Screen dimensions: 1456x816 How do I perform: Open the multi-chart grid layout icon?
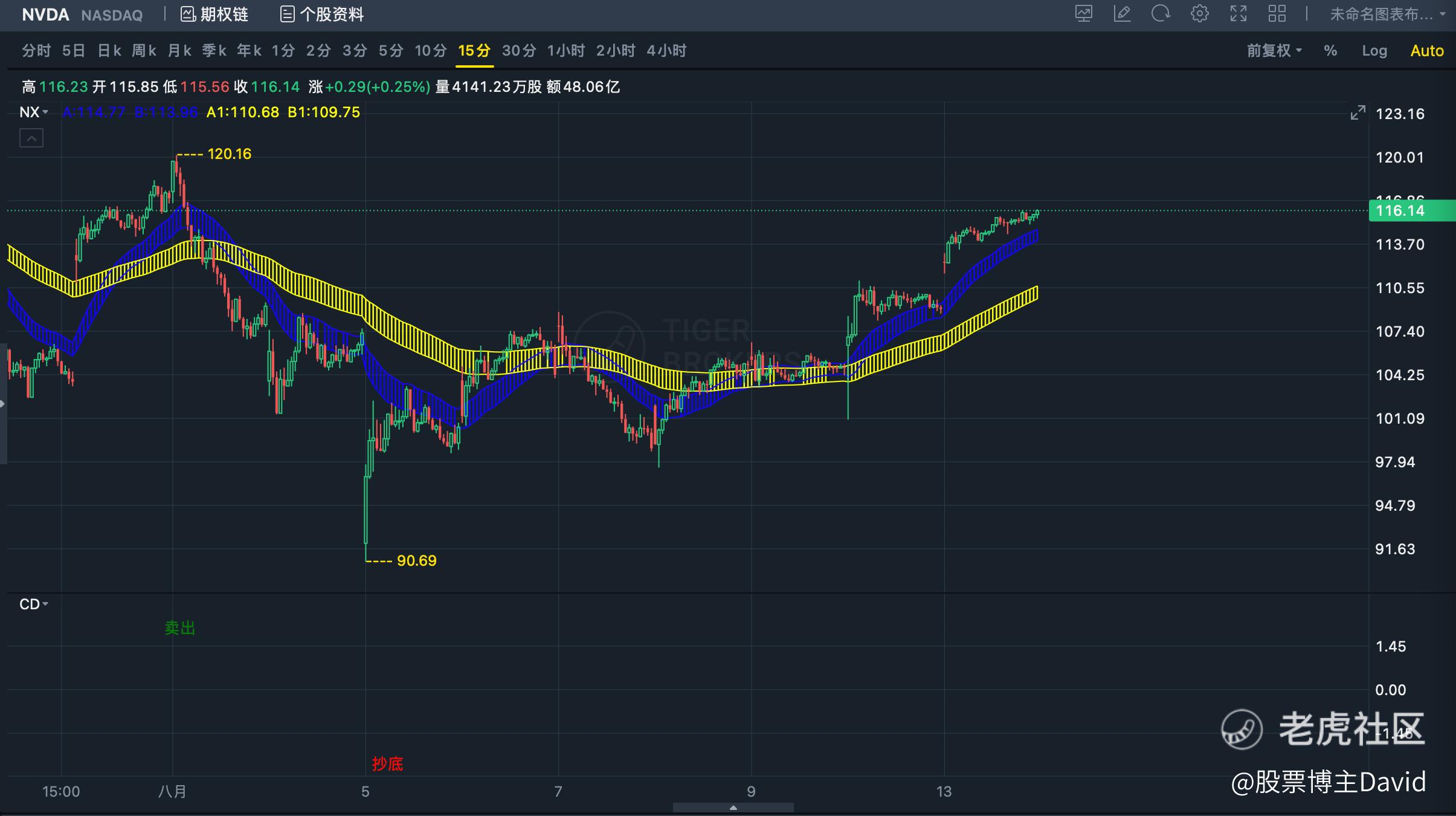click(x=1277, y=14)
